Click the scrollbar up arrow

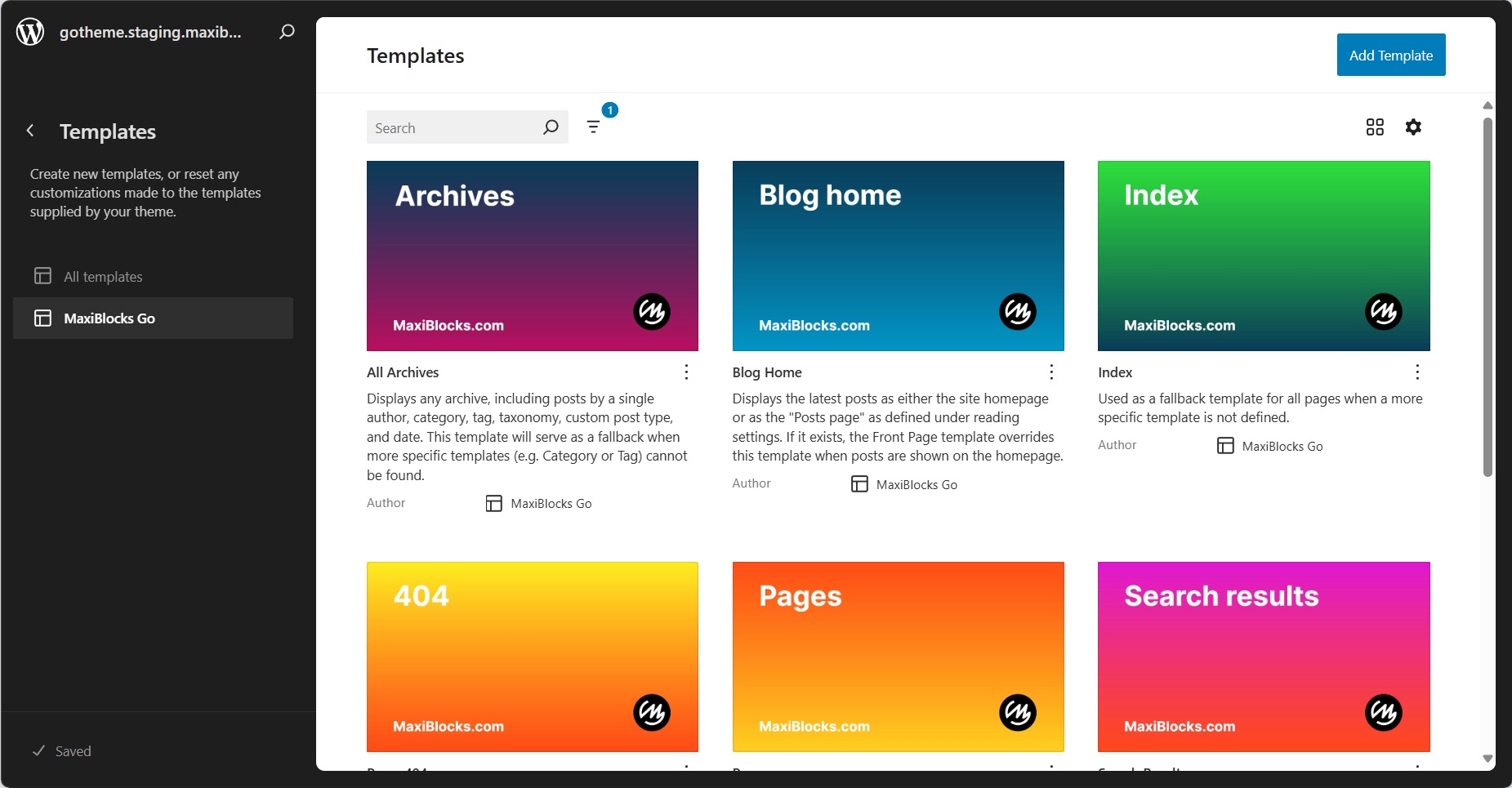tap(1487, 105)
